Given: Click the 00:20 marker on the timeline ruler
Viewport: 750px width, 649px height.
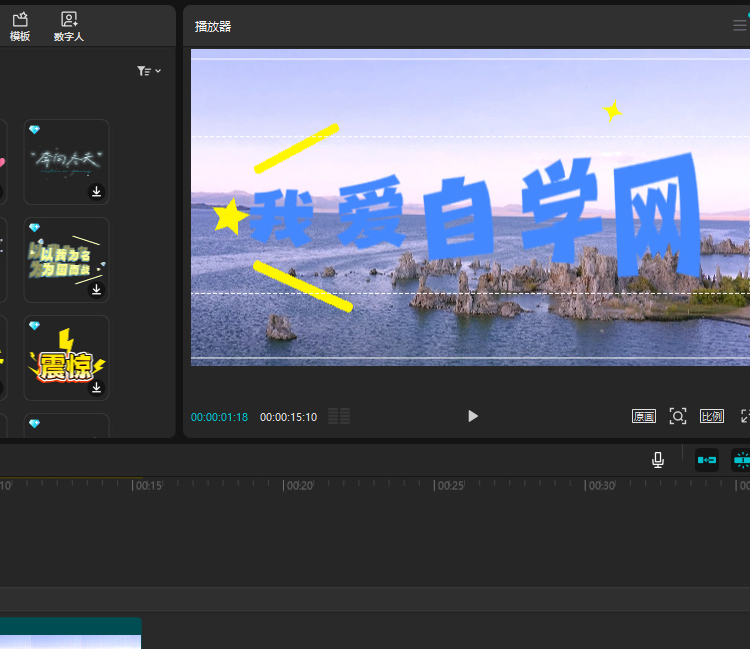Looking at the screenshot, I should click(299, 486).
